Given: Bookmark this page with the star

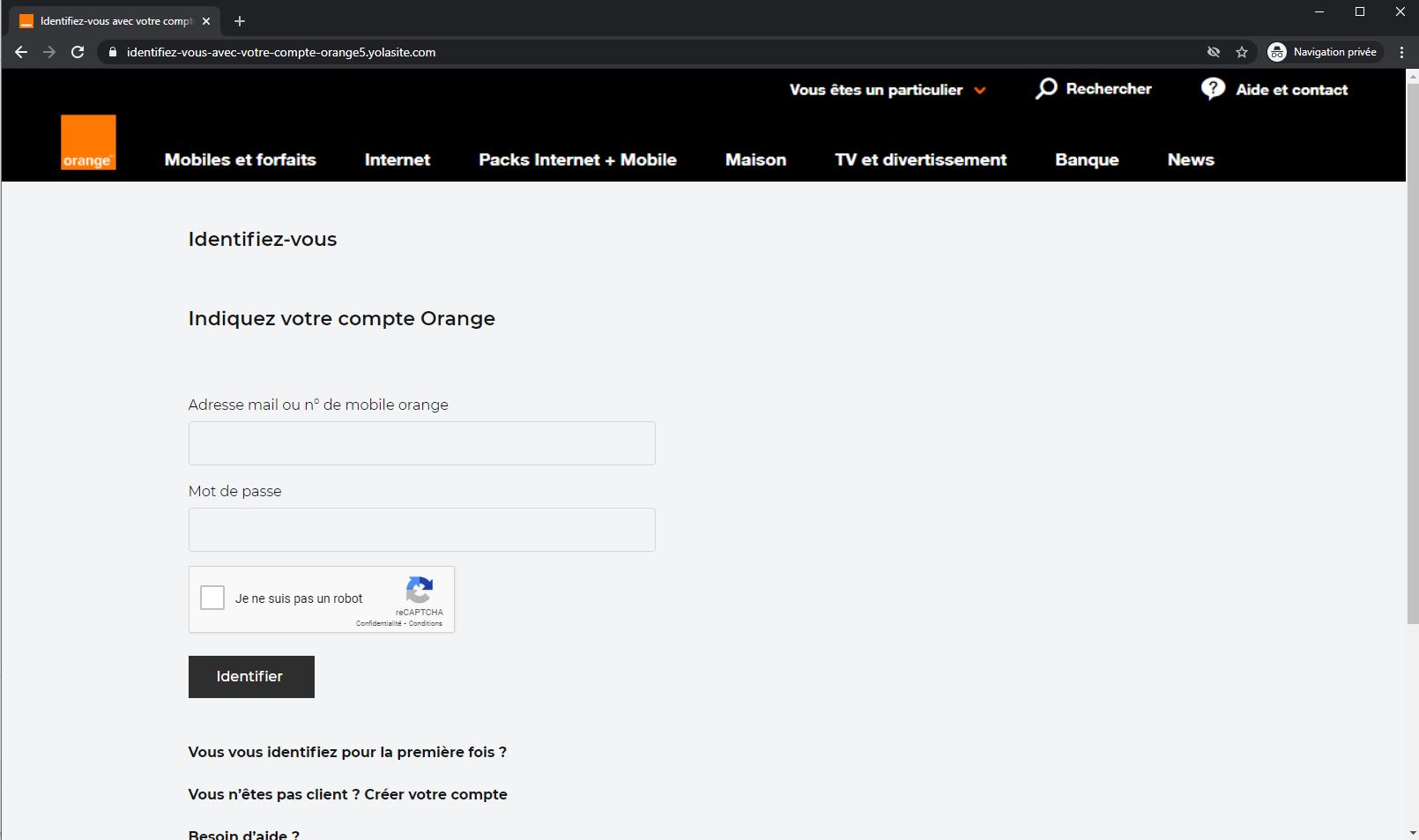Looking at the screenshot, I should click(1242, 52).
